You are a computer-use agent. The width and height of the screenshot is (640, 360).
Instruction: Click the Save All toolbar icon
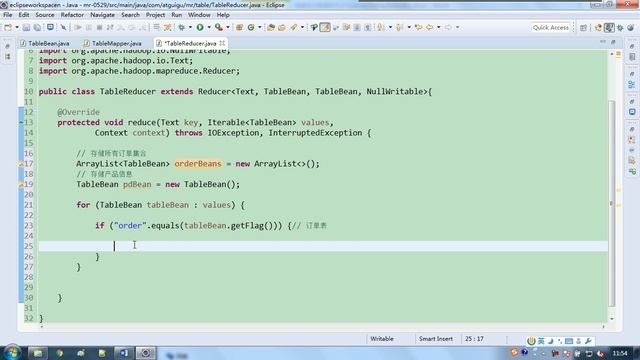(x=37, y=27)
